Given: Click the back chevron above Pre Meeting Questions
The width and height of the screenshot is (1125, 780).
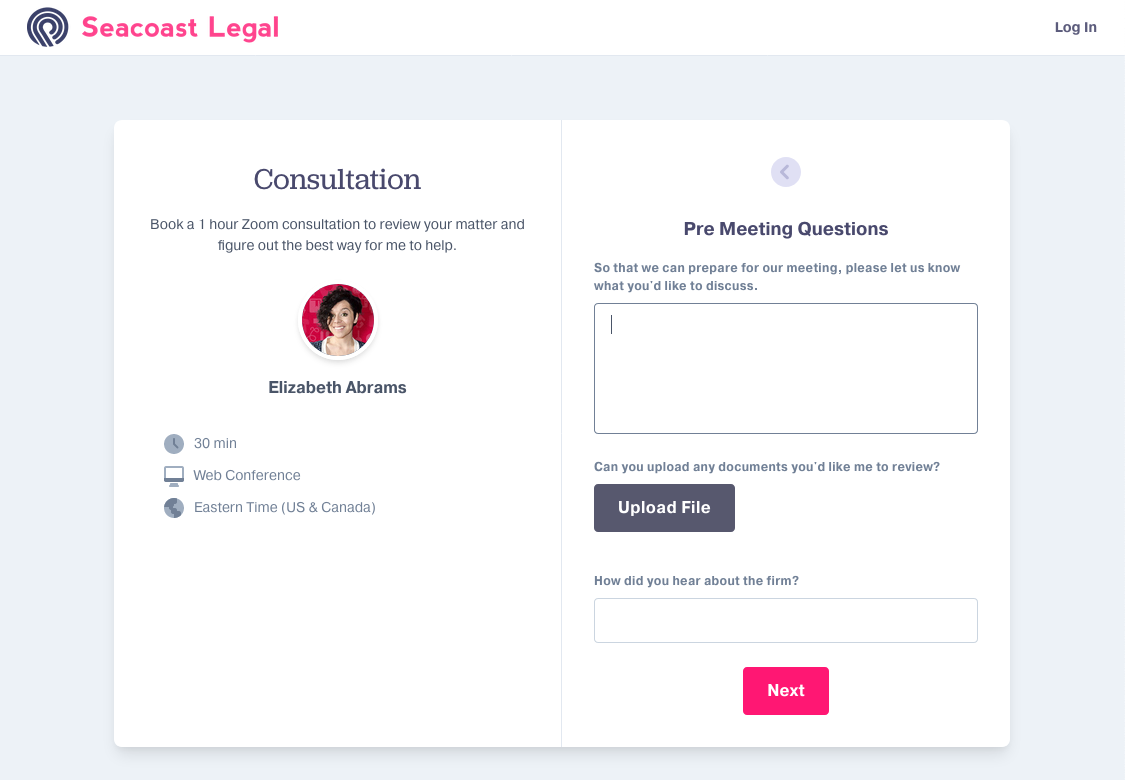Looking at the screenshot, I should (786, 171).
